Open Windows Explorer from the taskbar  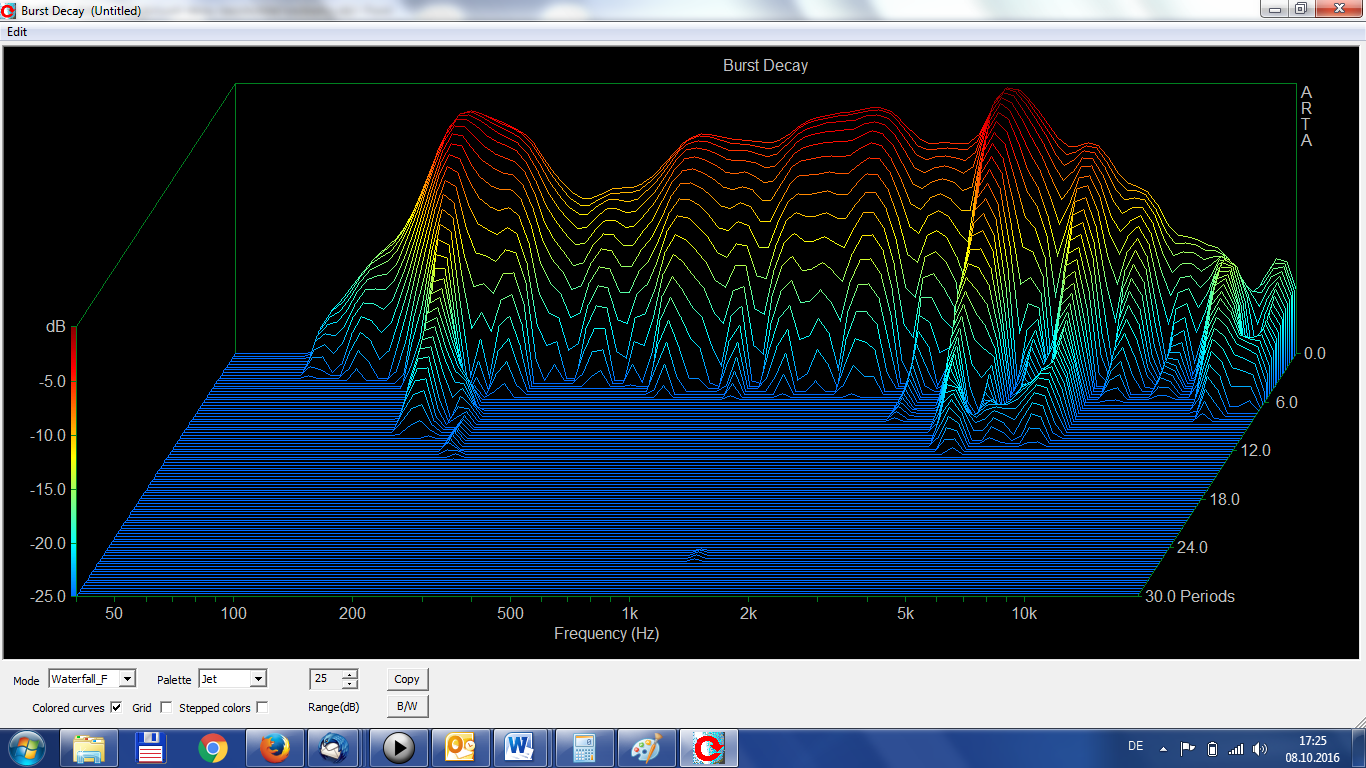pos(89,748)
